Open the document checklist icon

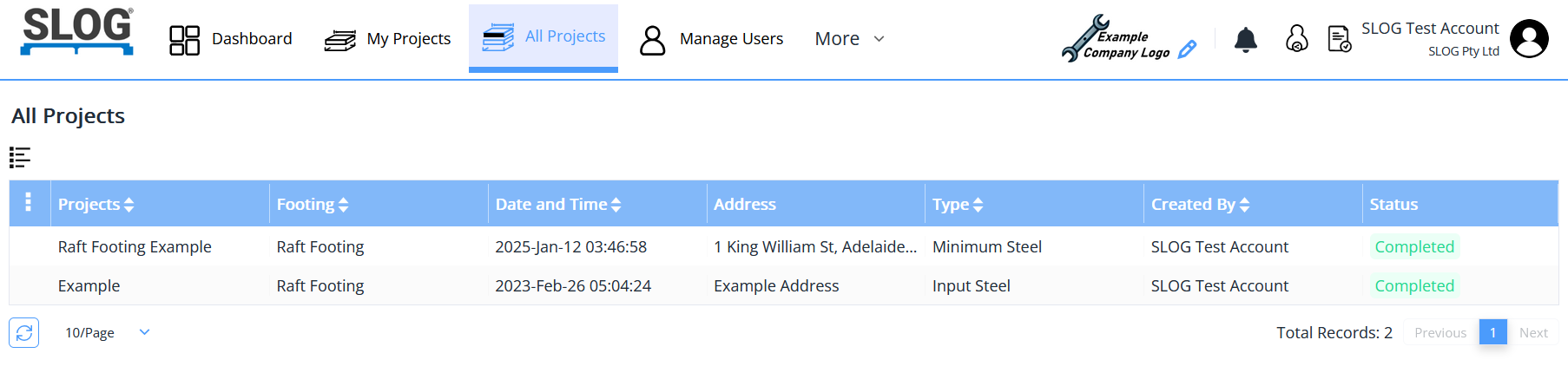pos(1339,39)
